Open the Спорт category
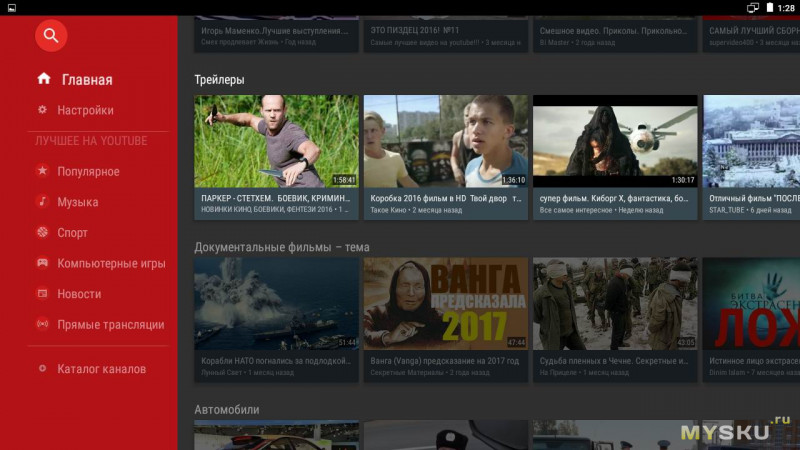800x450 pixels. (72, 233)
